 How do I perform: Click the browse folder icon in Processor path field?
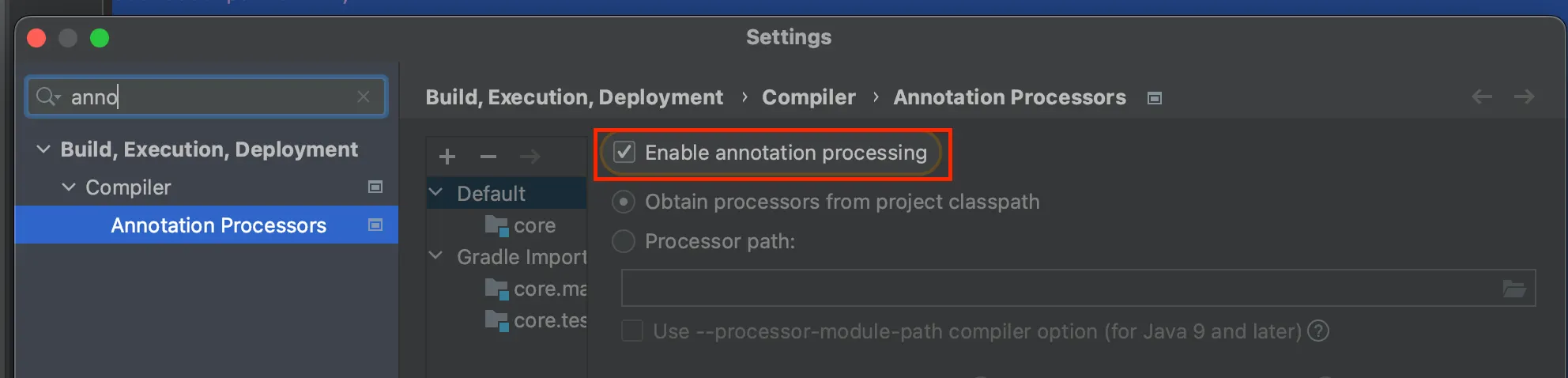coord(1513,289)
